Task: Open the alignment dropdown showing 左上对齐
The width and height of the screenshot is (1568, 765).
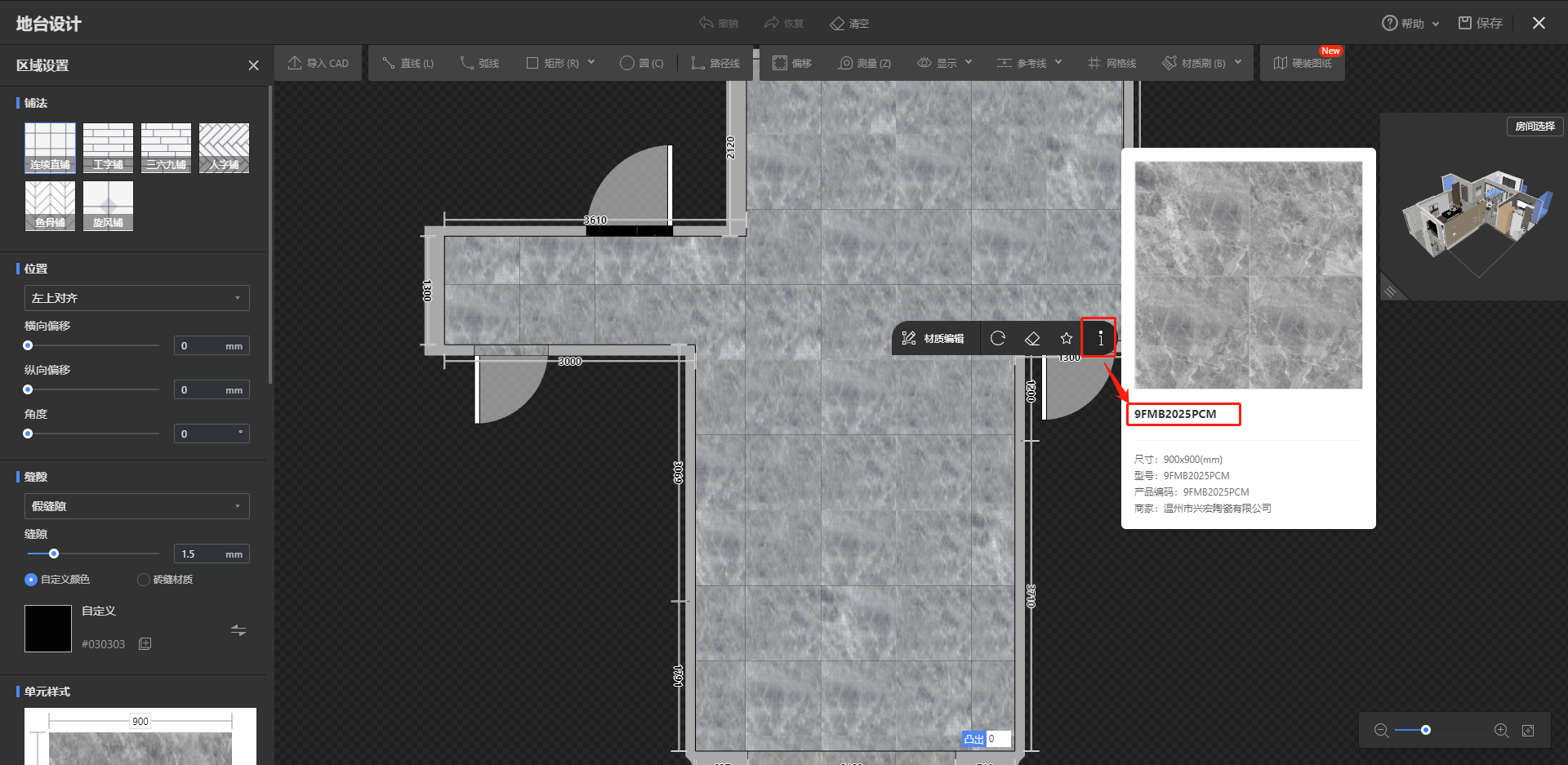Action: coord(136,298)
